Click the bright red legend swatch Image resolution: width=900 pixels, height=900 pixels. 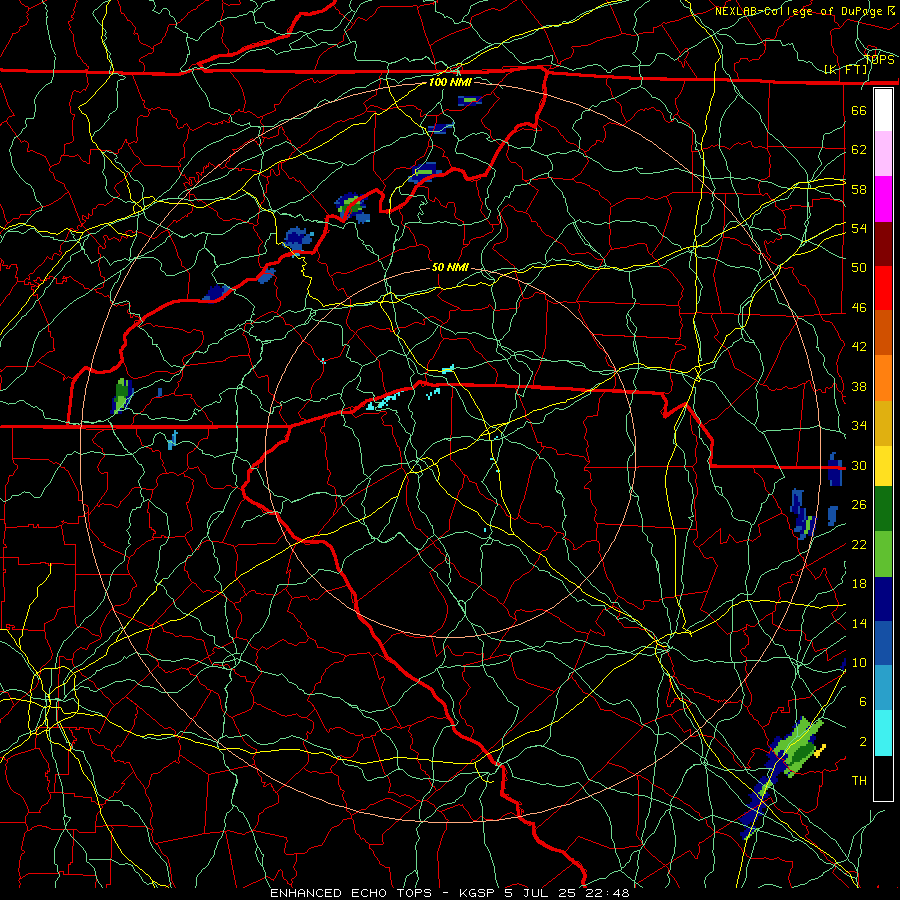883,288
